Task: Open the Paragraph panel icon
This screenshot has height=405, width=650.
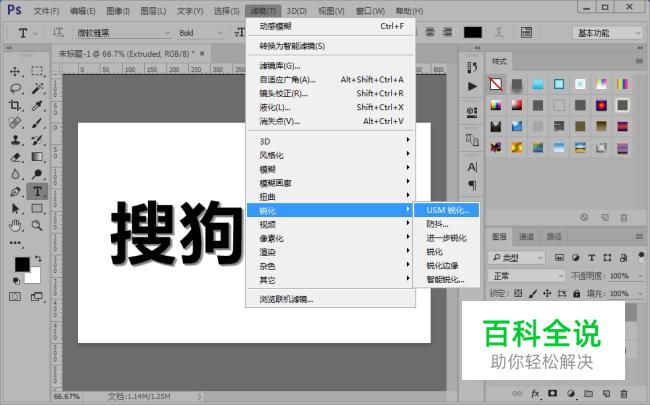Action: coord(472,185)
